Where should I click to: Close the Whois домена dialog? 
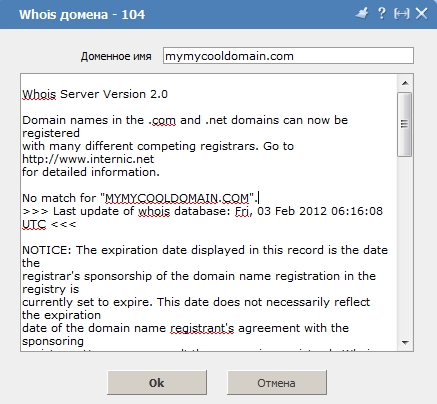point(422,14)
